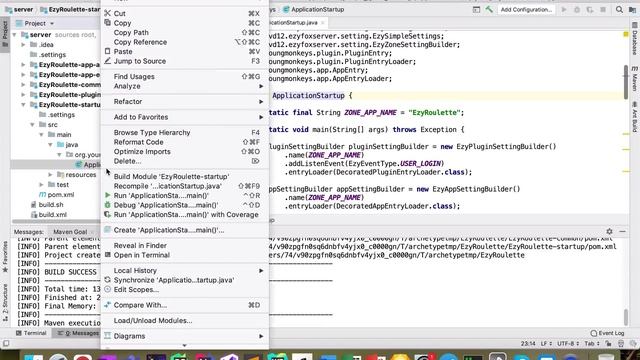Image resolution: width=640 pixels, height=360 pixels.
Task: Open the Ant Build tool window strip
Action: tap(635, 117)
